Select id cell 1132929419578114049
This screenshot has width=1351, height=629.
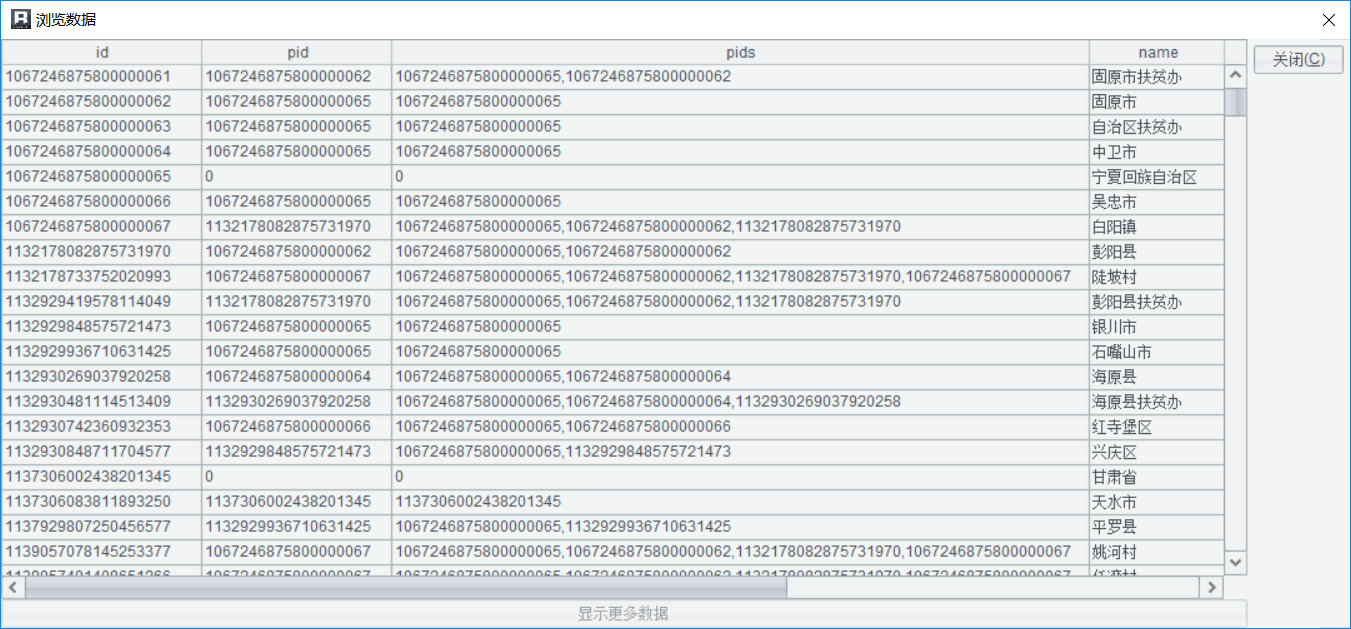[x=102, y=302]
